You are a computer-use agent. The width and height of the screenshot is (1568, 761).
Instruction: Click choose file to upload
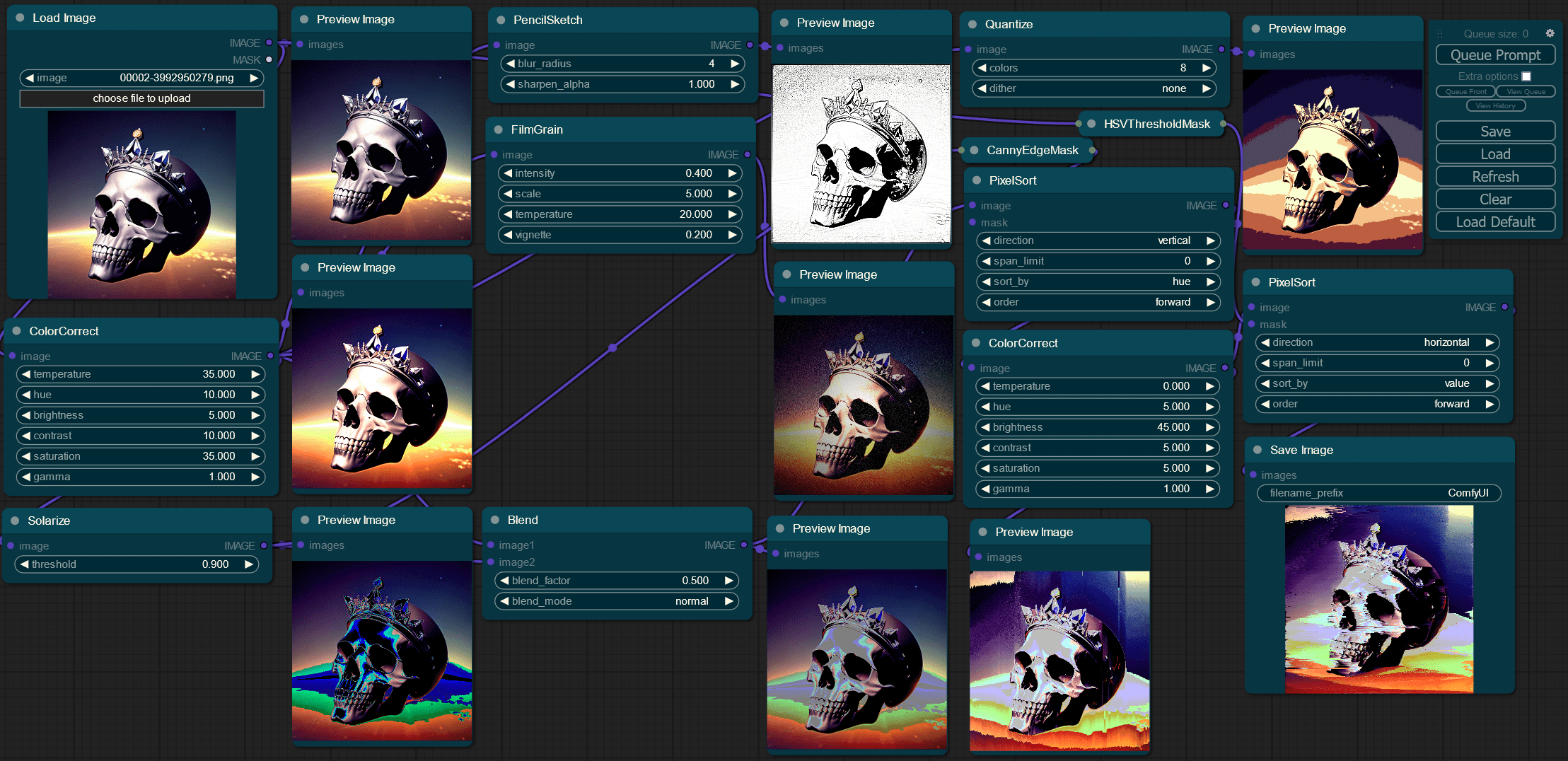click(141, 98)
